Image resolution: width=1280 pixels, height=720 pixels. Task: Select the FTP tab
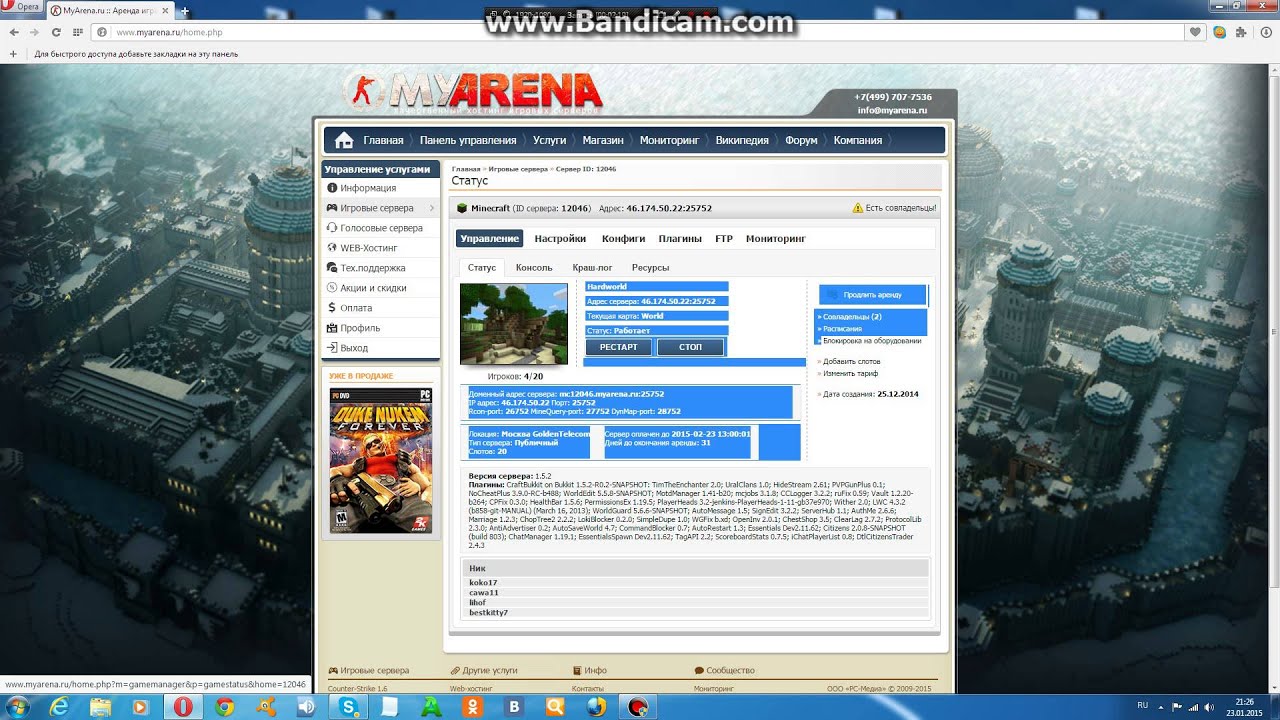click(x=724, y=239)
